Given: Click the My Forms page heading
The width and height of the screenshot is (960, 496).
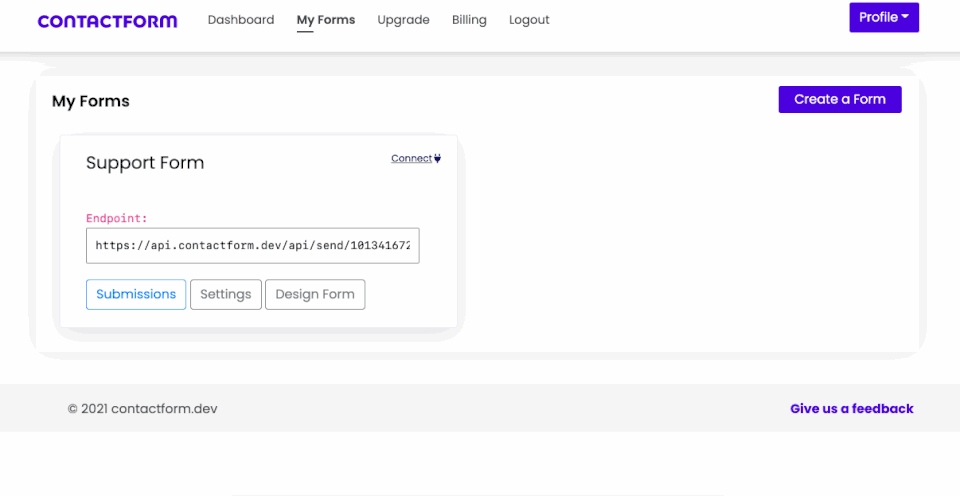Looking at the screenshot, I should [91, 101].
